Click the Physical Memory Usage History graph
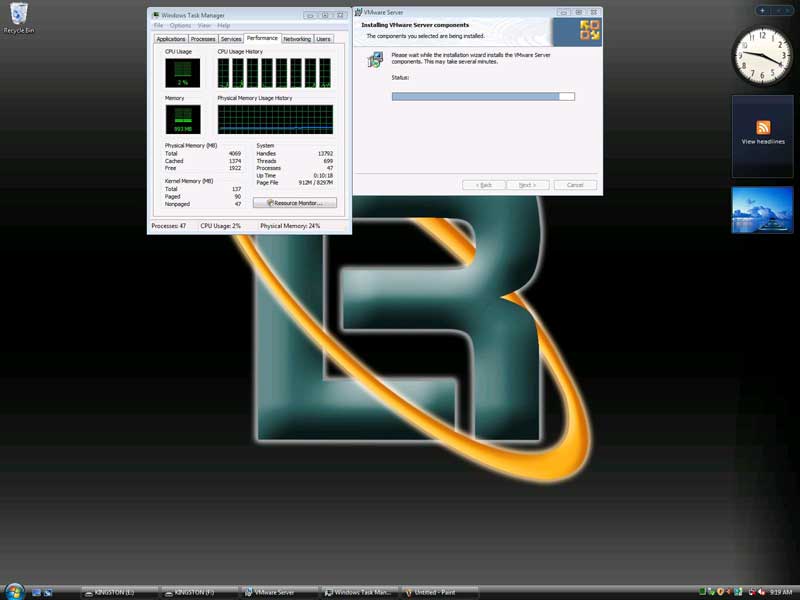The width and height of the screenshot is (800, 600). pyautogui.click(x=276, y=119)
